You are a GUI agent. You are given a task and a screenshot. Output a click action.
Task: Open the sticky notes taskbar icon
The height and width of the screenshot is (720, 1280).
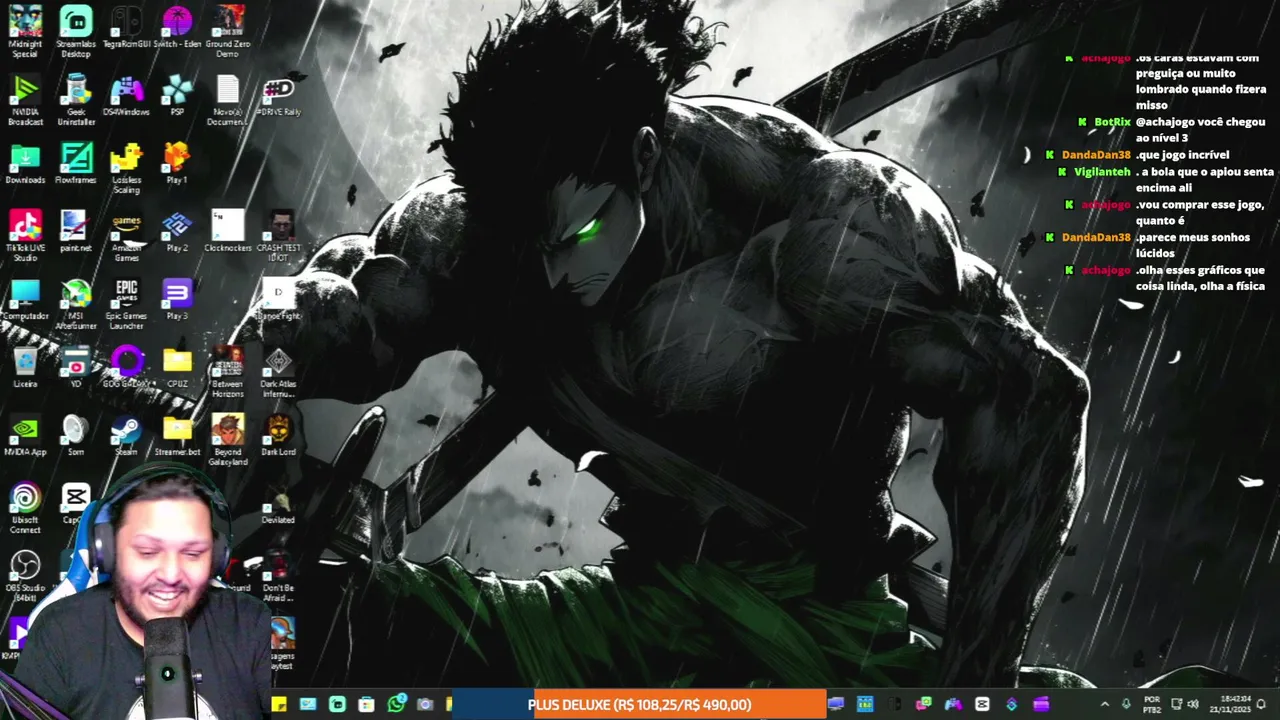click(x=279, y=704)
